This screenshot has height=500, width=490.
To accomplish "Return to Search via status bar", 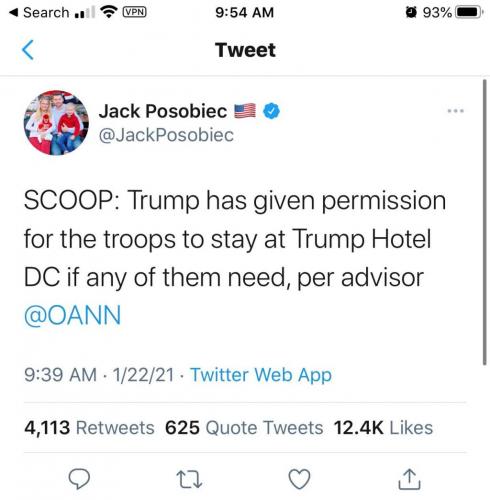I will point(39,13).
